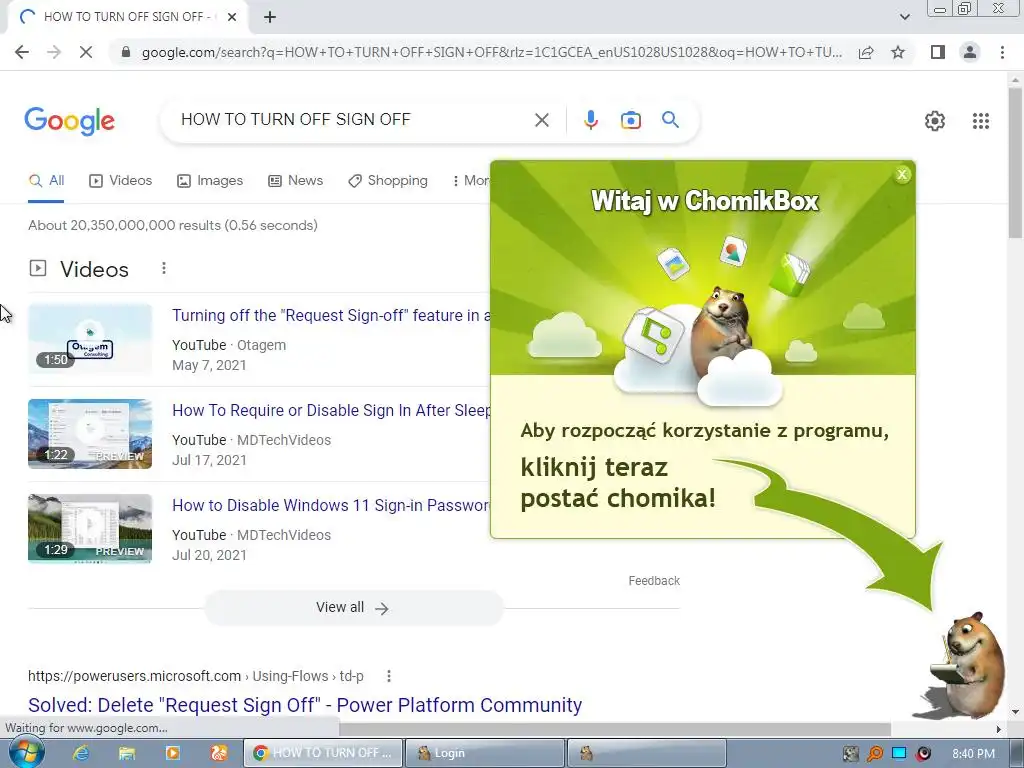Open How To Require or Disable Sign In video

331,411
